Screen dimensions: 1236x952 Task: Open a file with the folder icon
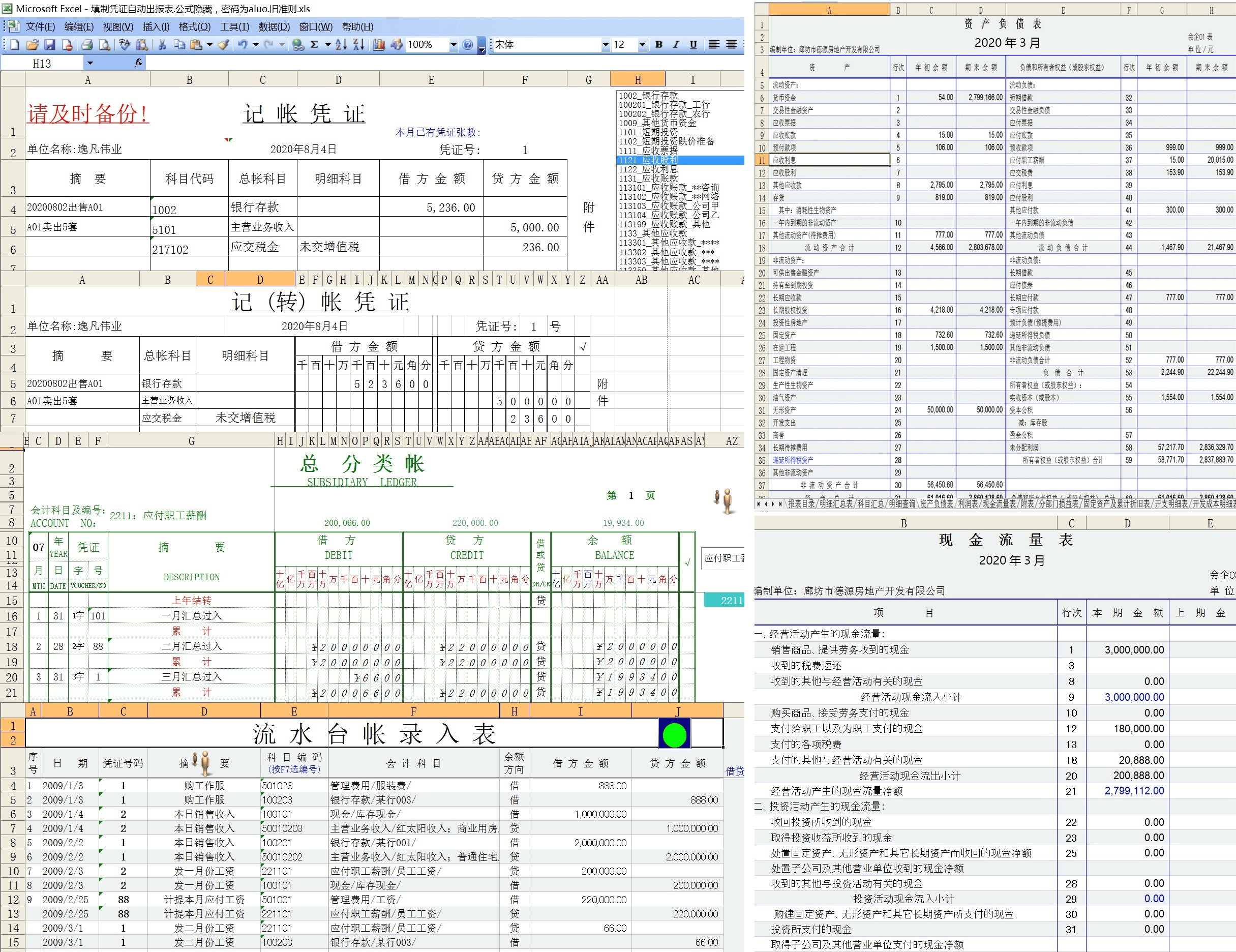pos(32,45)
